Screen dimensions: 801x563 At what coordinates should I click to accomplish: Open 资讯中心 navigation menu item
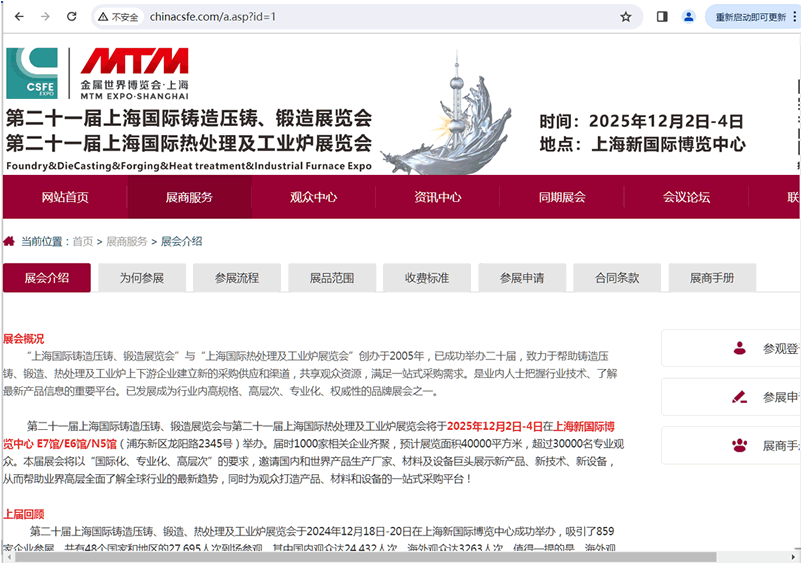[x=438, y=197]
